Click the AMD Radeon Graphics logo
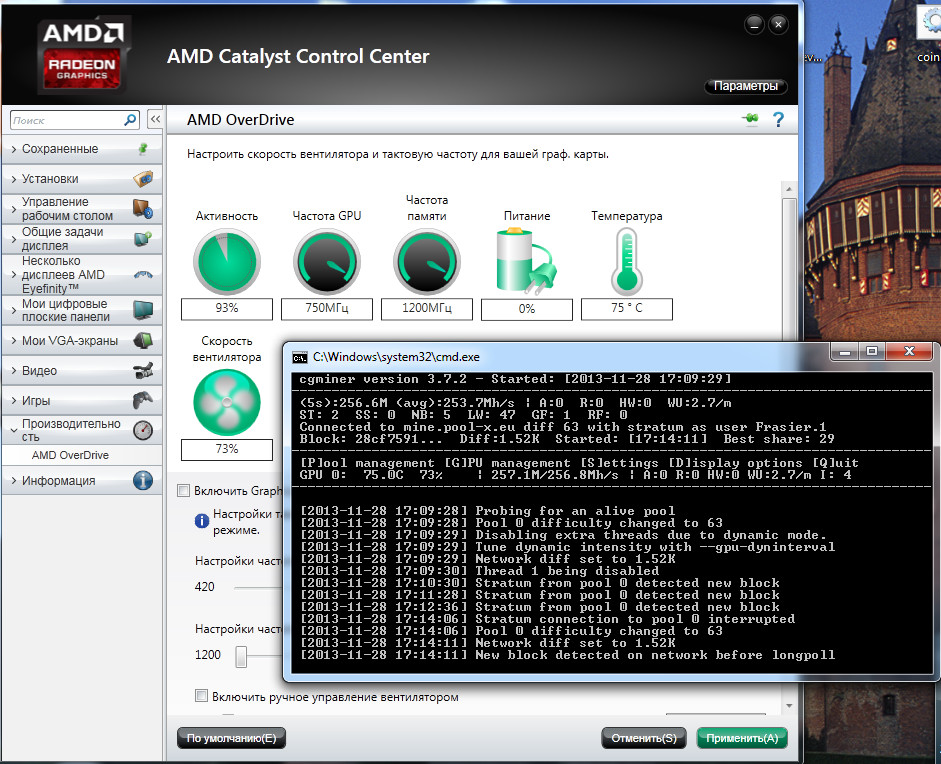This screenshot has width=941, height=764. [x=82, y=56]
